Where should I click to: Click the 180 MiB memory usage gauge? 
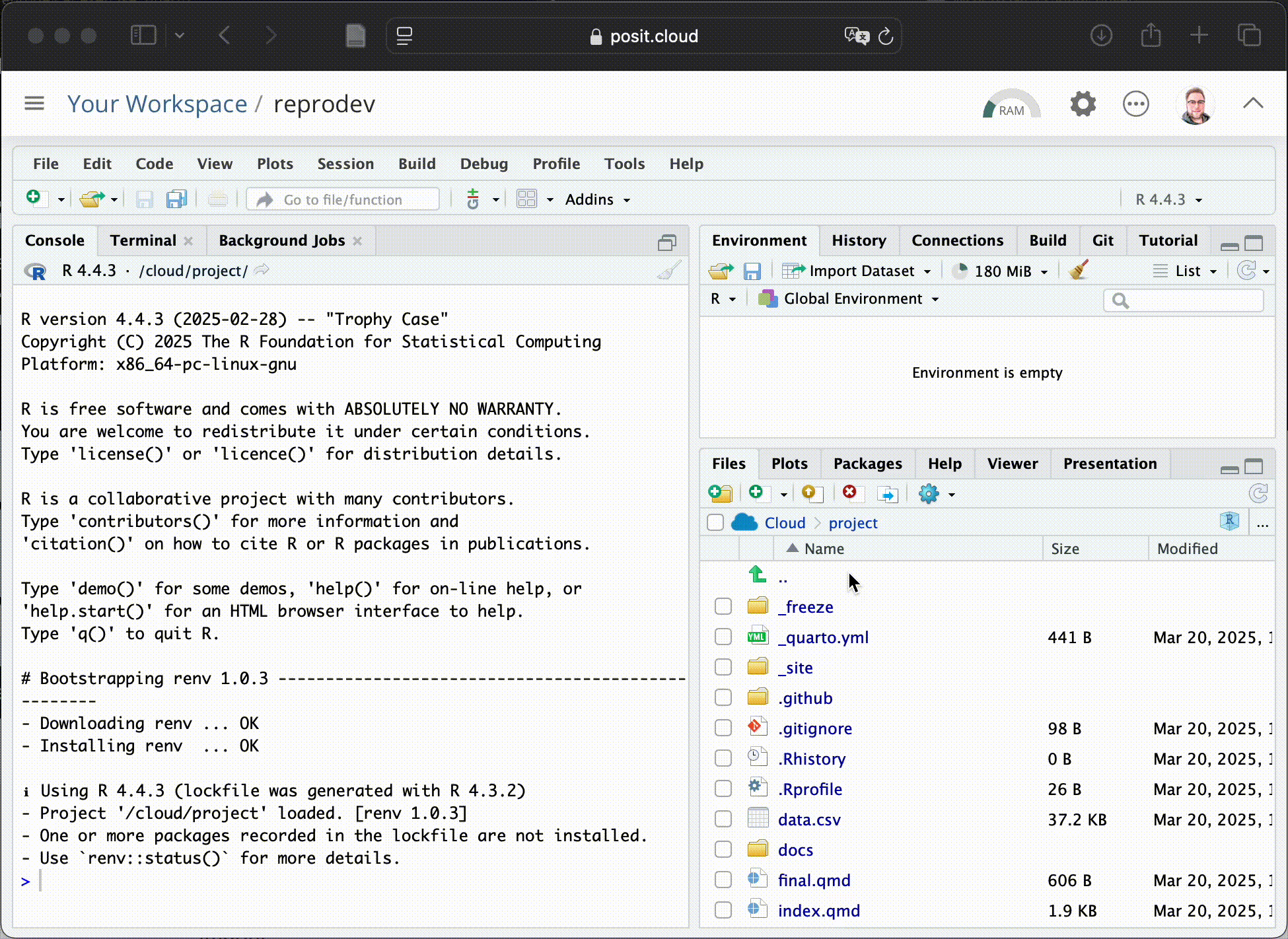point(997,270)
